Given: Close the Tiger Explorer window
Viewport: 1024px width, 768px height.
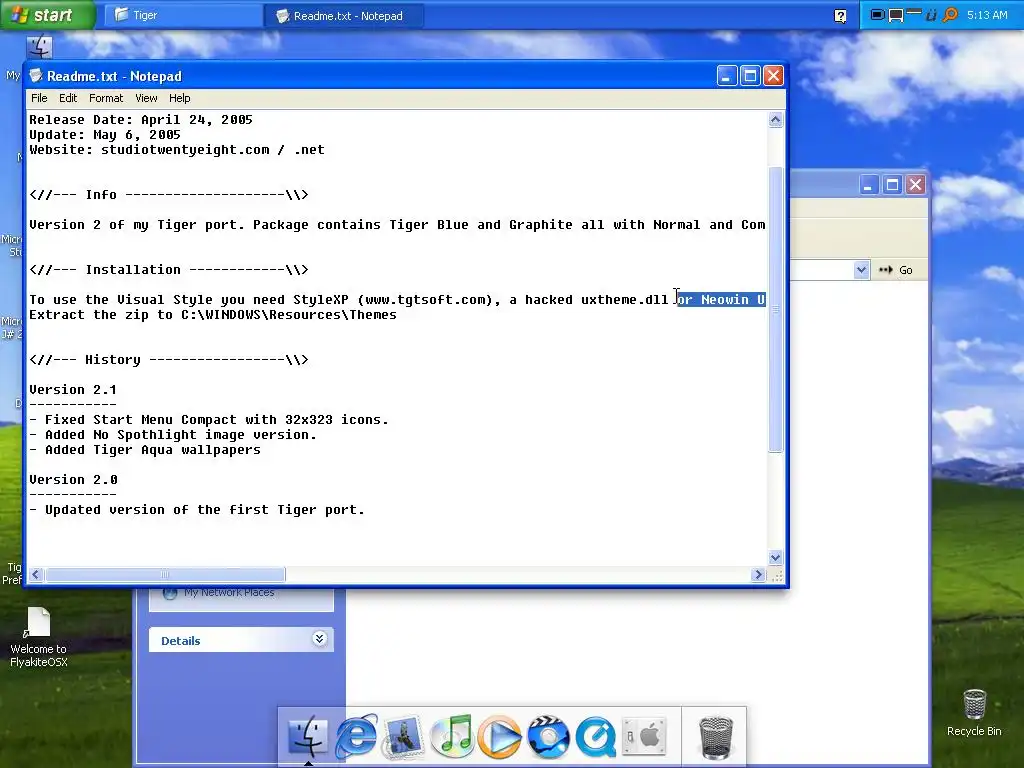Looking at the screenshot, I should click(x=916, y=185).
